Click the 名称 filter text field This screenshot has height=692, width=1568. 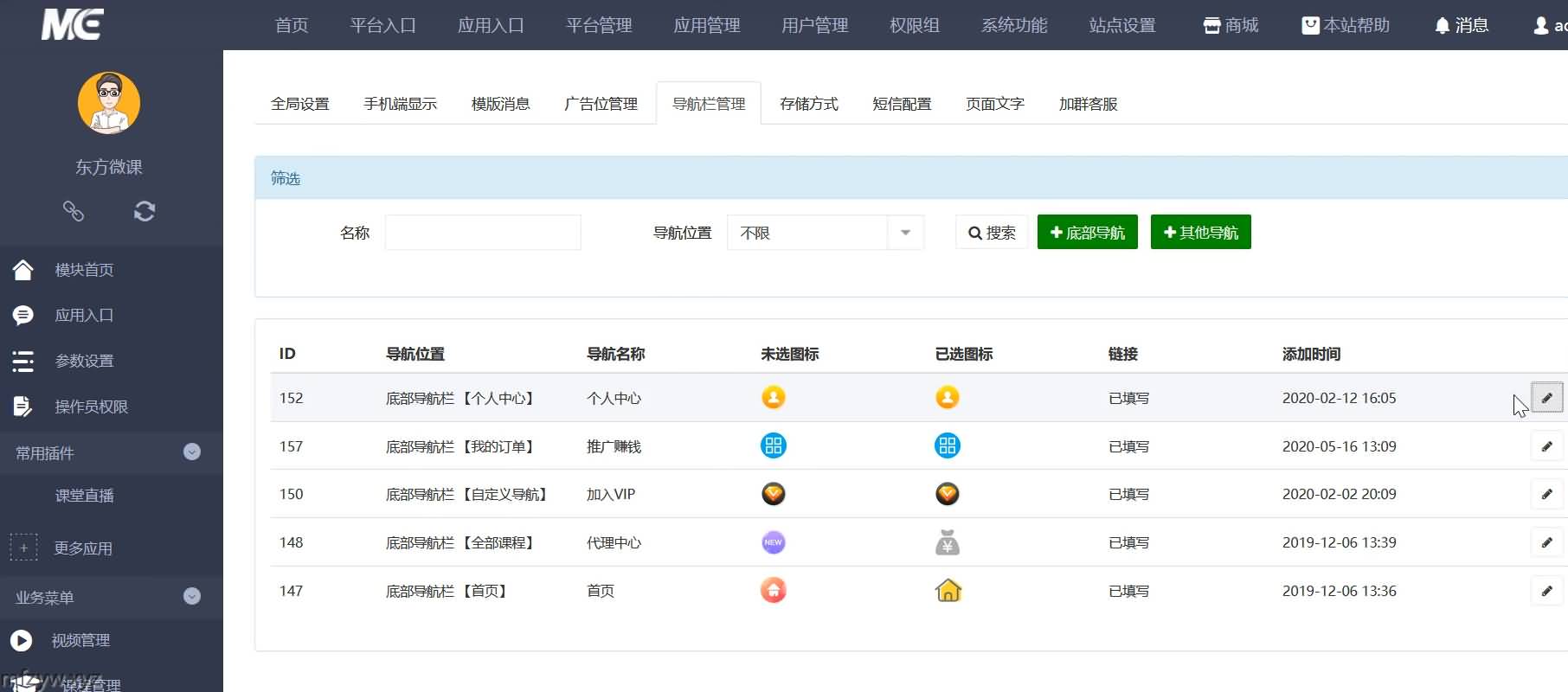(x=483, y=233)
